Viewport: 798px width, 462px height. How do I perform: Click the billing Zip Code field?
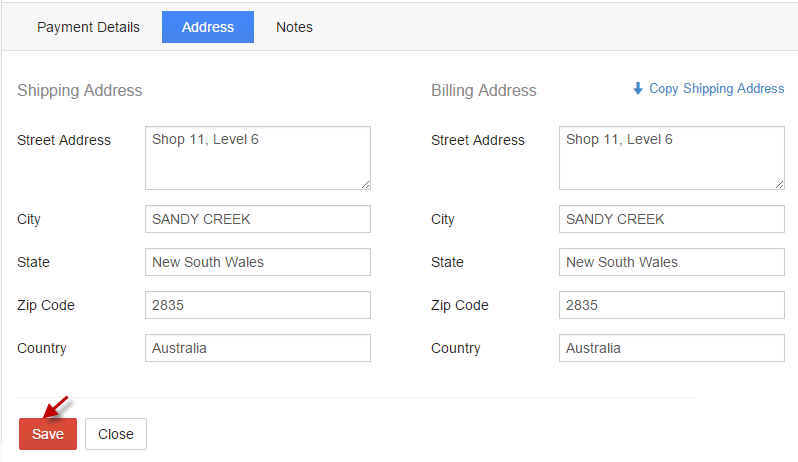click(671, 305)
